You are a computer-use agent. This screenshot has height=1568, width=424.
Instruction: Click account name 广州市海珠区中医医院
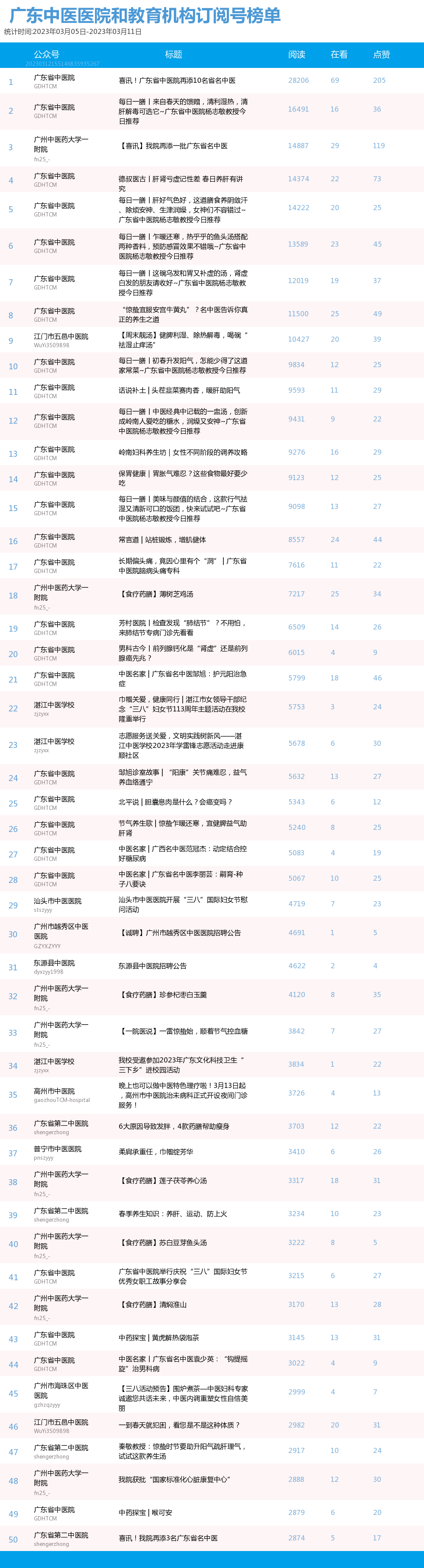pyautogui.click(x=61, y=1391)
